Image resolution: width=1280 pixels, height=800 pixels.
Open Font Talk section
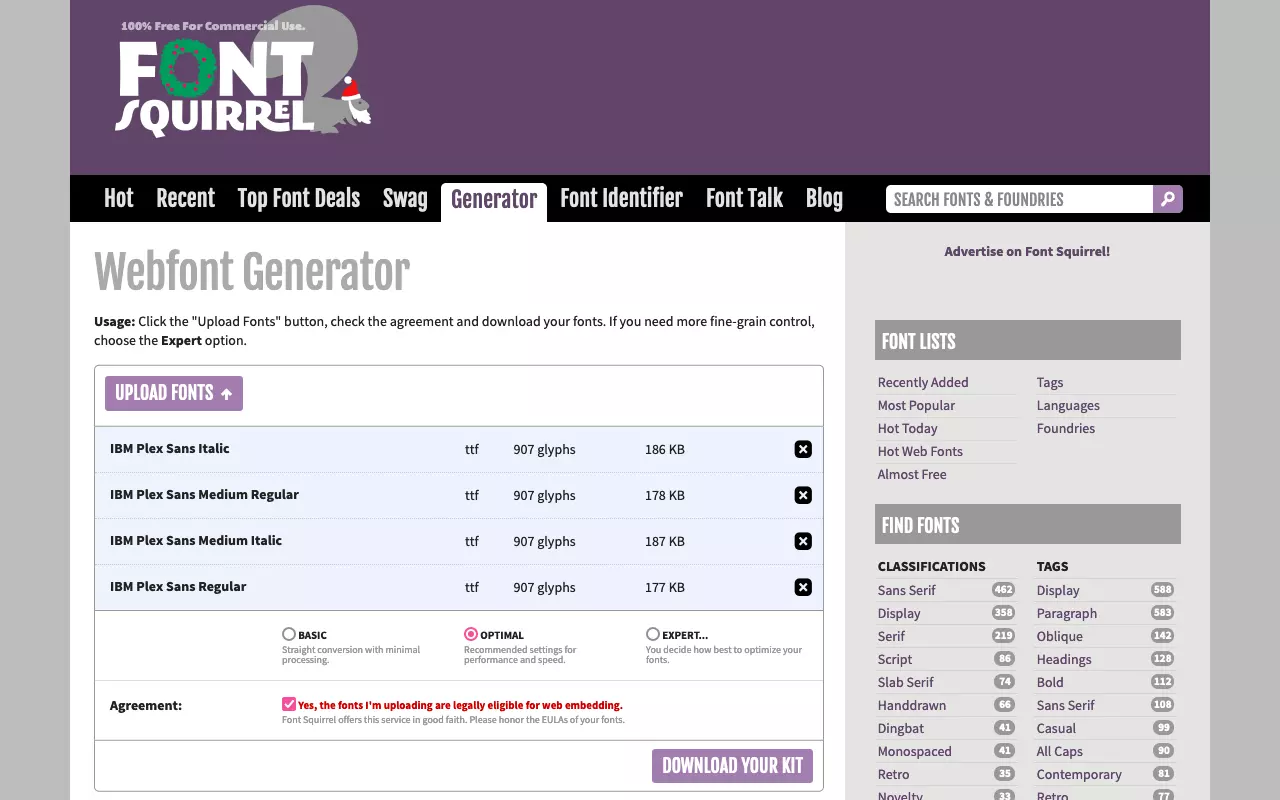click(744, 198)
